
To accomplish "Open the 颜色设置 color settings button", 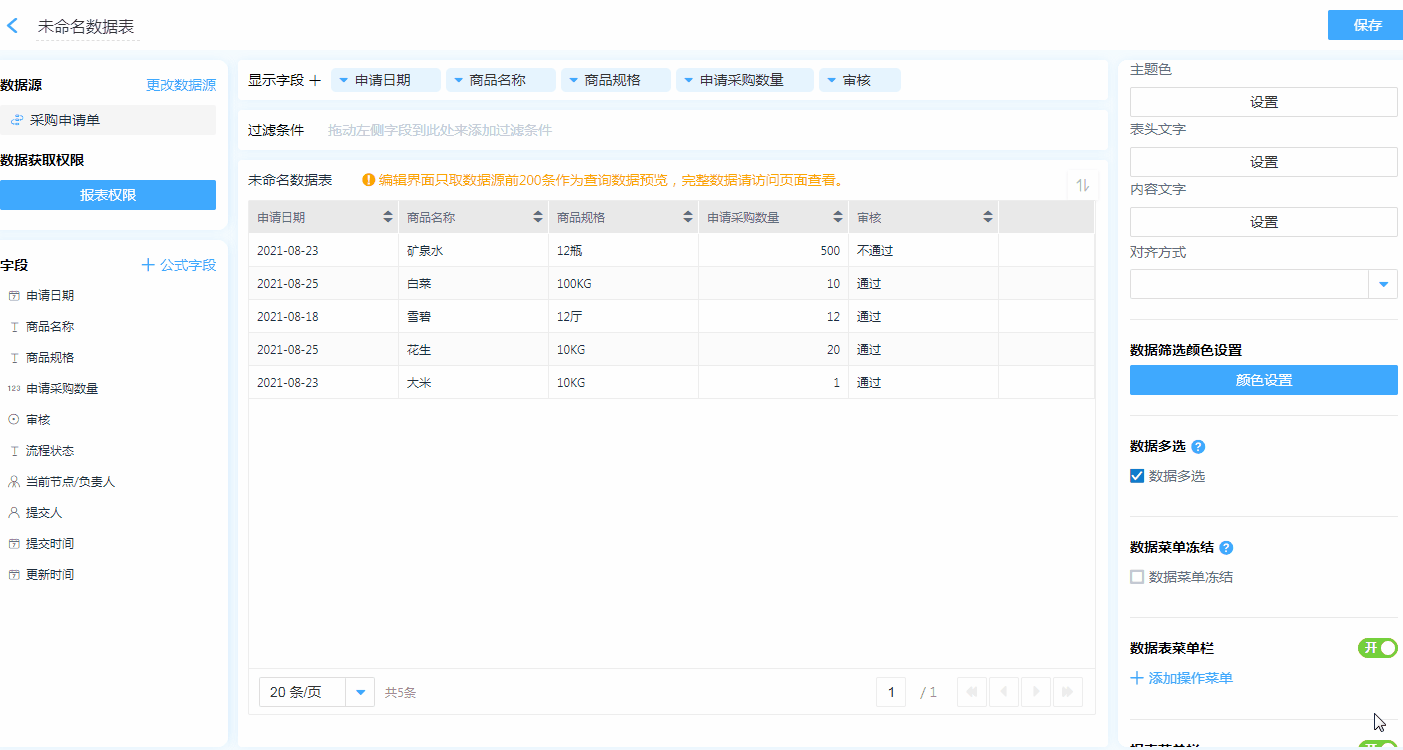I will coord(1263,380).
